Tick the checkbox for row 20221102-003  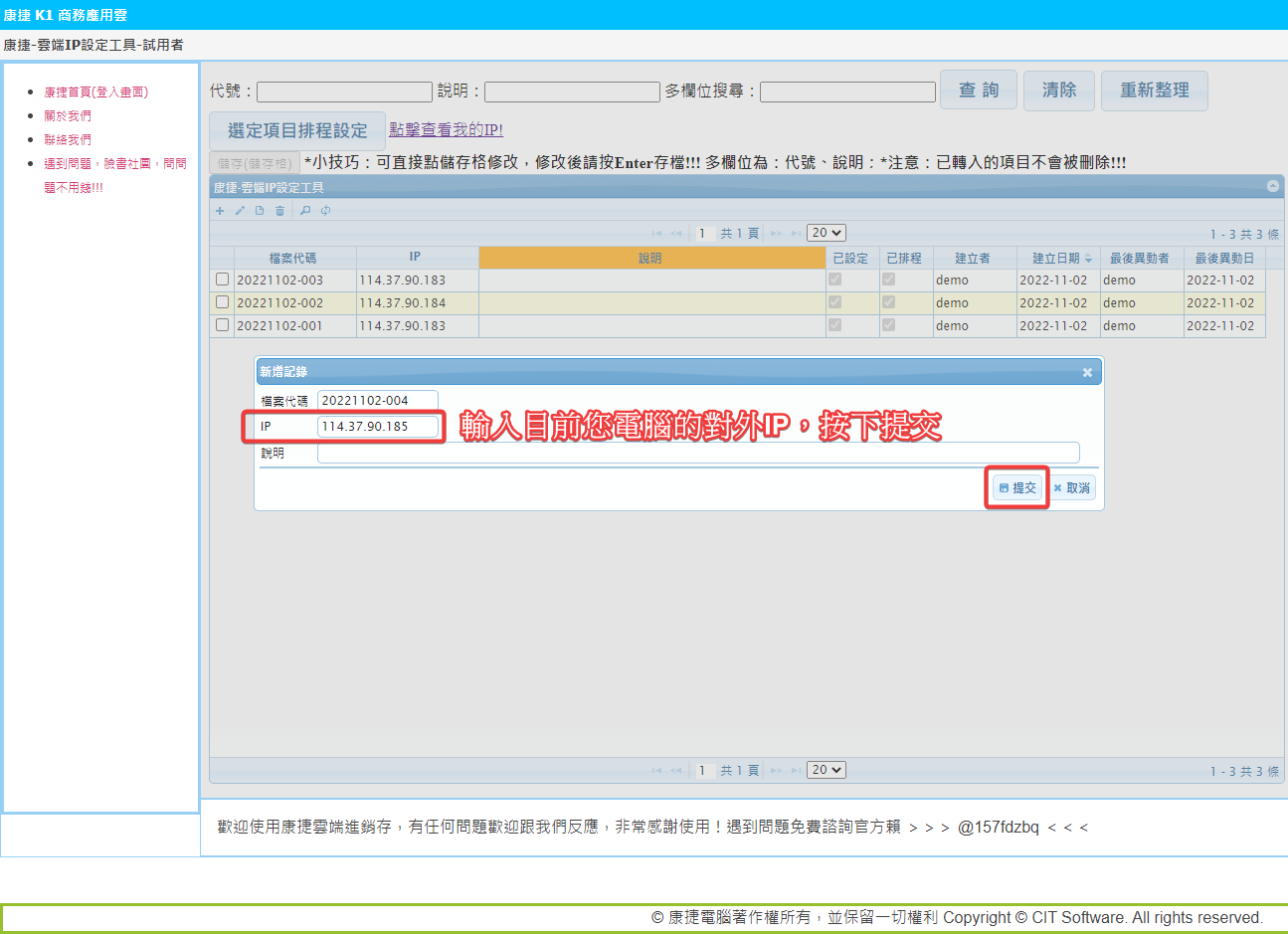(x=222, y=280)
